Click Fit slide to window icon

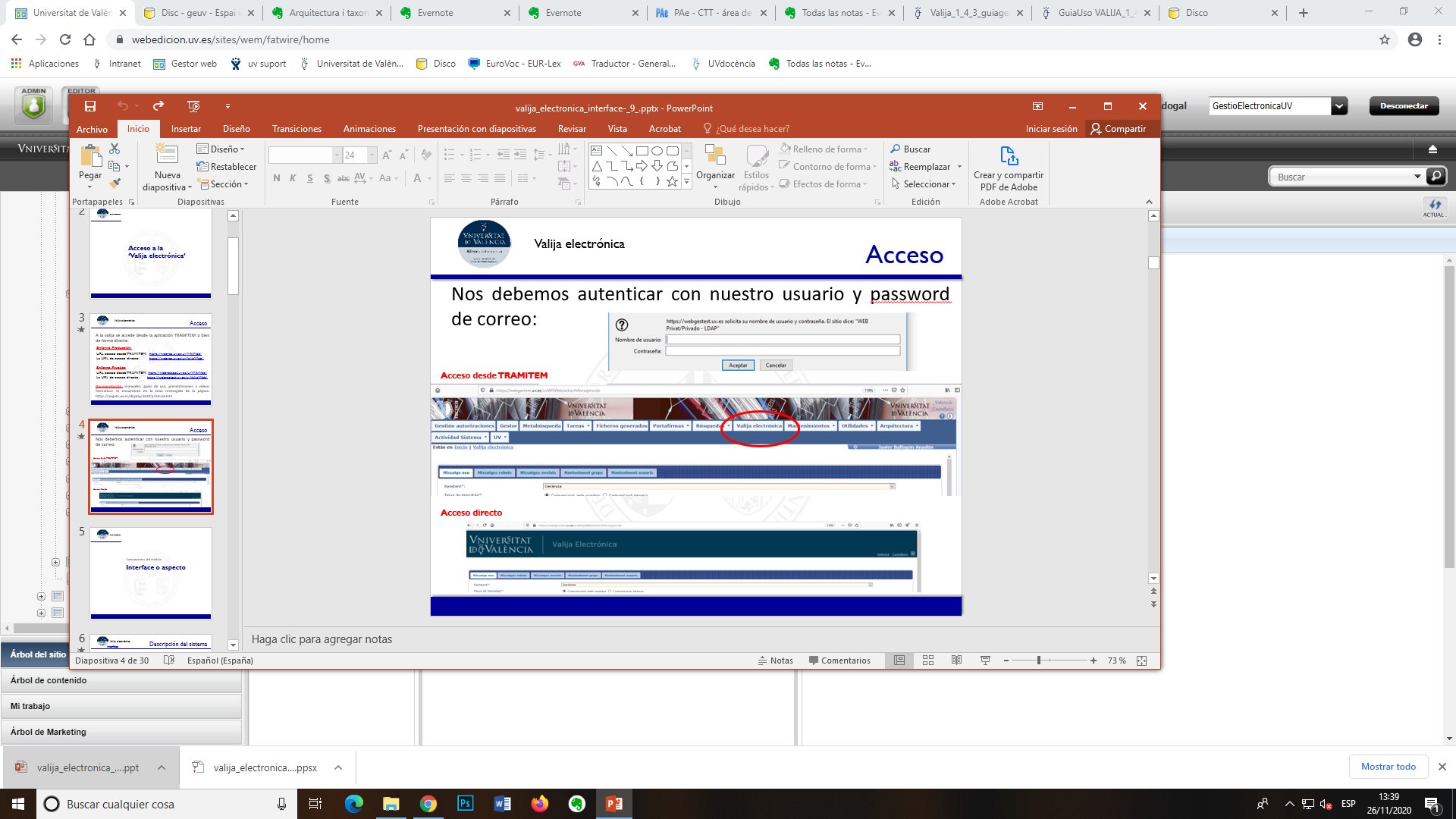pyautogui.click(x=1142, y=661)
